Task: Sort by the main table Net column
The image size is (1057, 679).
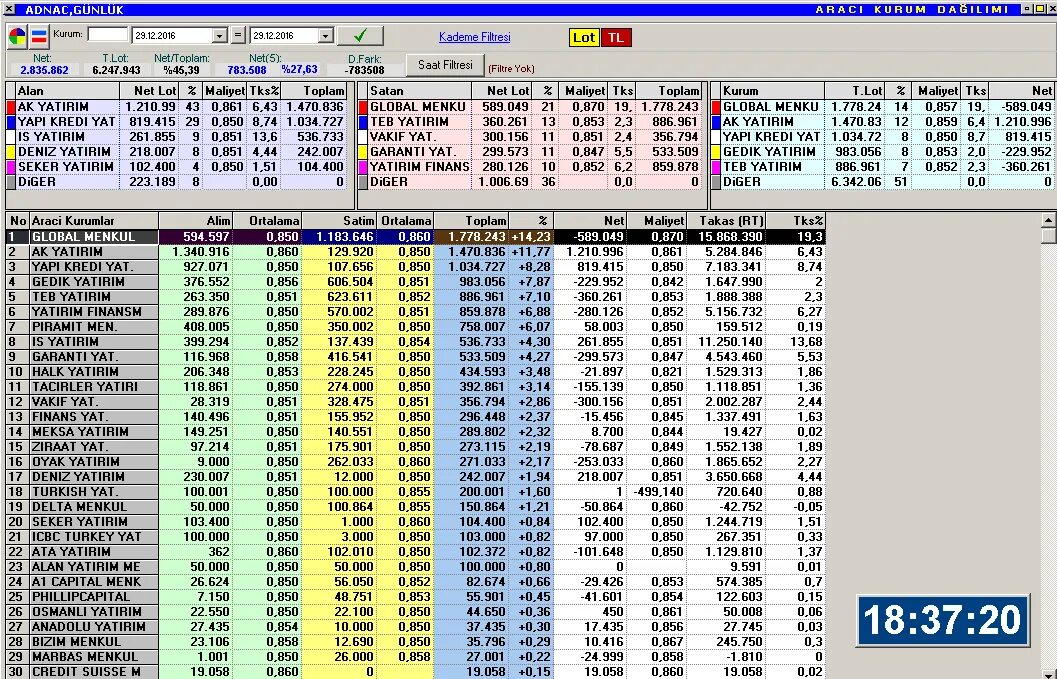Action: [x=591, y=220]
